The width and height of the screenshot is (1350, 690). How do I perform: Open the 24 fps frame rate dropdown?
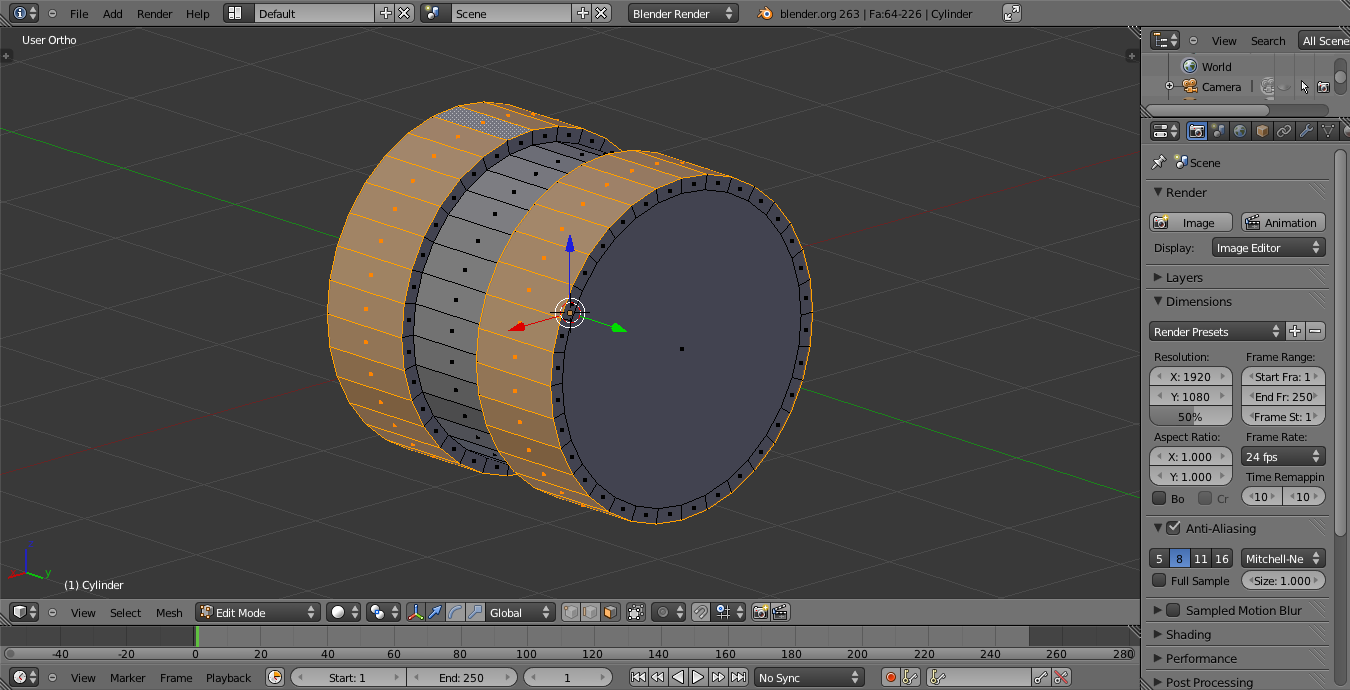(1283, 456)
